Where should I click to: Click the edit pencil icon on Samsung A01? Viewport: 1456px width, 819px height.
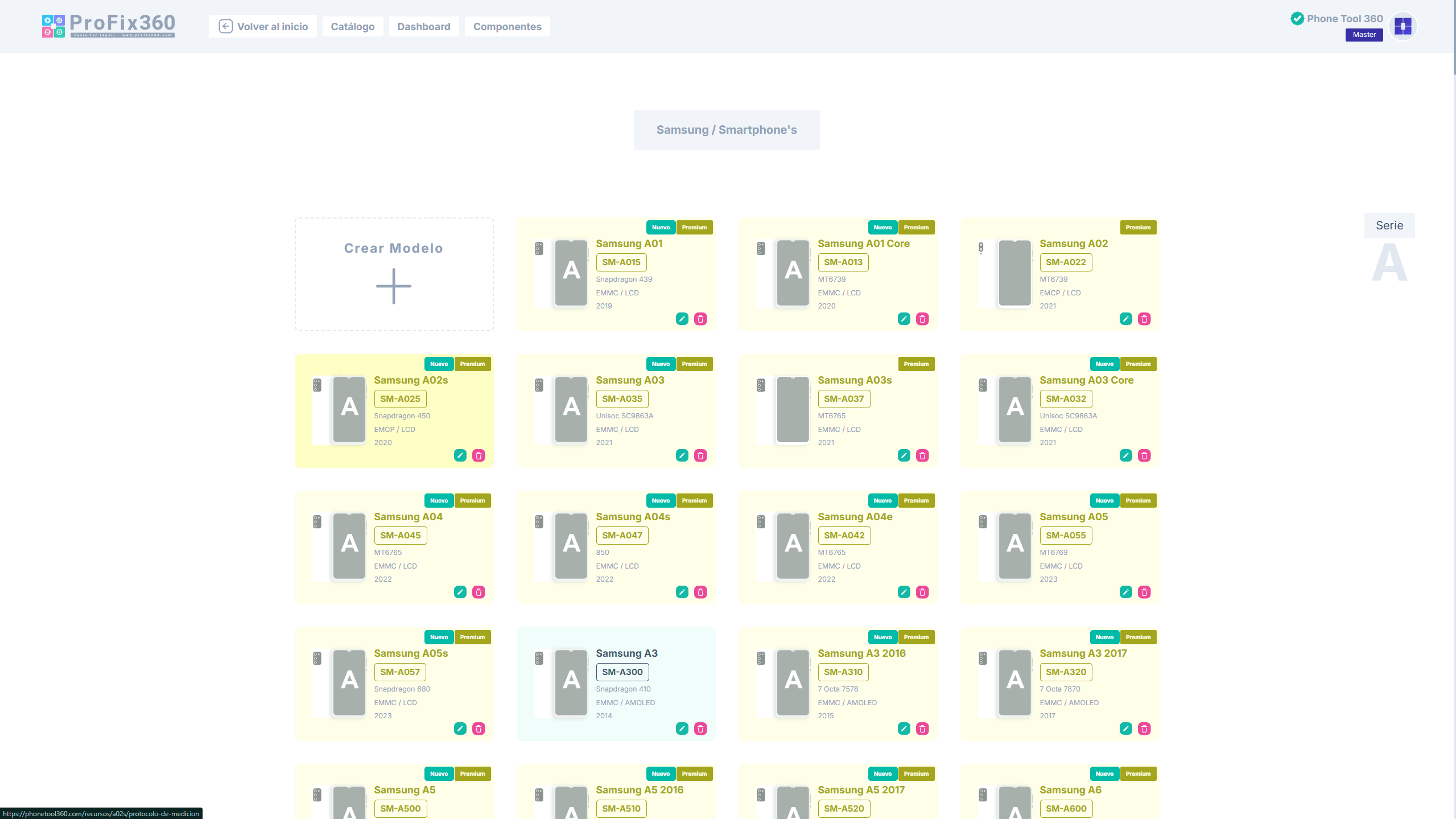pyautogui.click(x=682, y=319)
